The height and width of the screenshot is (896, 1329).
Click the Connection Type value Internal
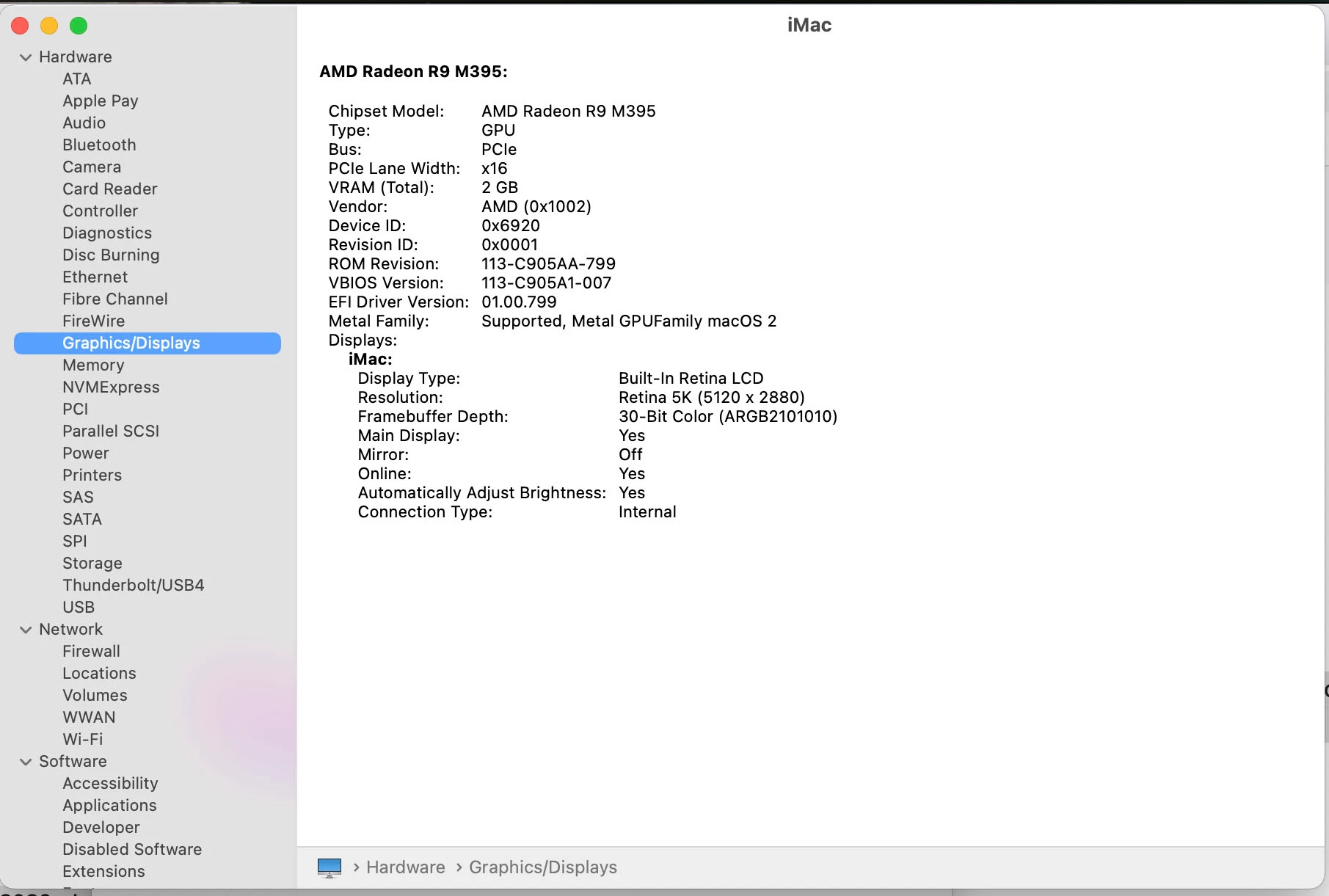(x=647, y=511)
